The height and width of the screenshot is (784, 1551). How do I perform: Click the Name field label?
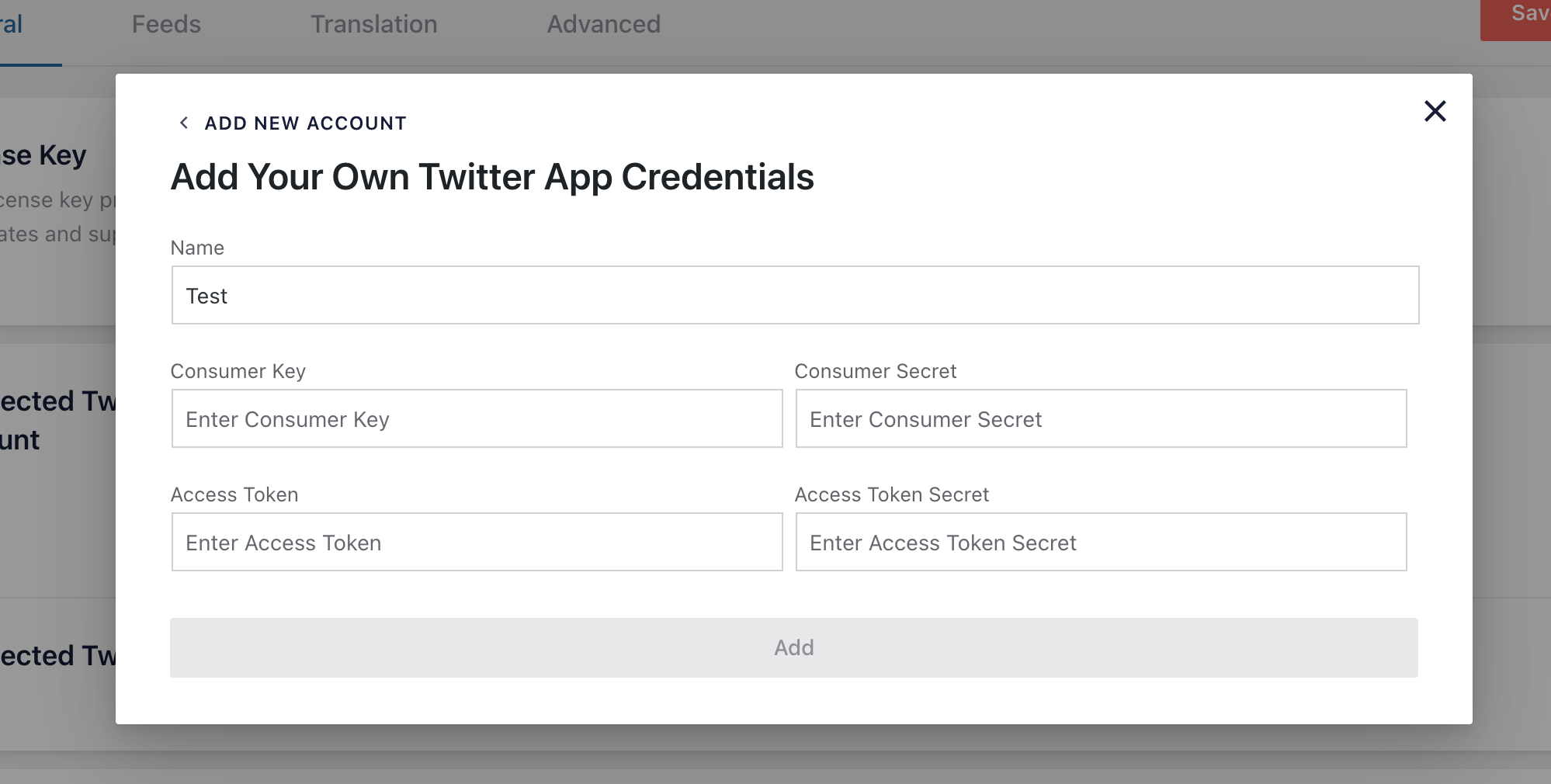[x=197, y=248]
